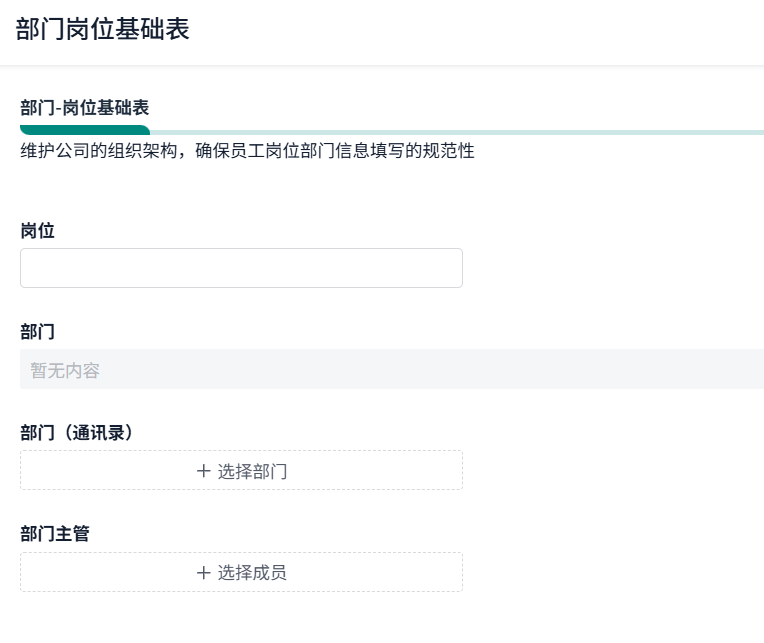Viewport: 764px width, 643px height.
Task: Click the read-only 部门 field
Action: (x=390, y=369)
